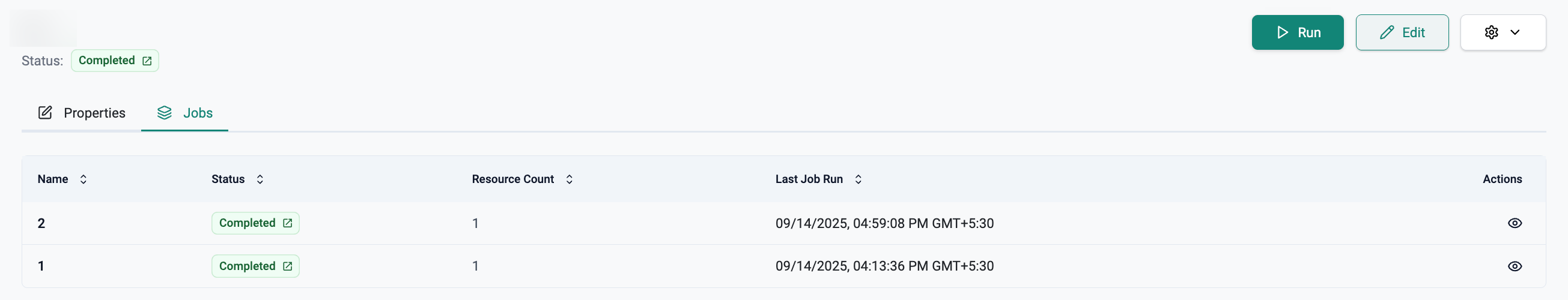View job 1 details via eye icon

pyautogui.click(x=1515, y=266)
